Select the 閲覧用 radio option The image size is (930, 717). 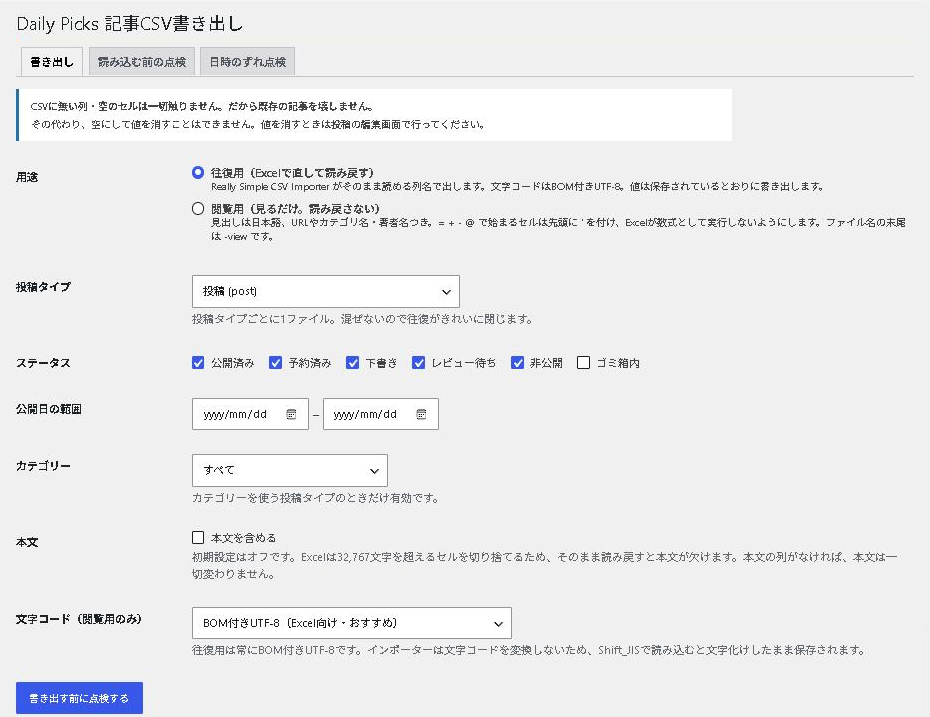[198, 209]
